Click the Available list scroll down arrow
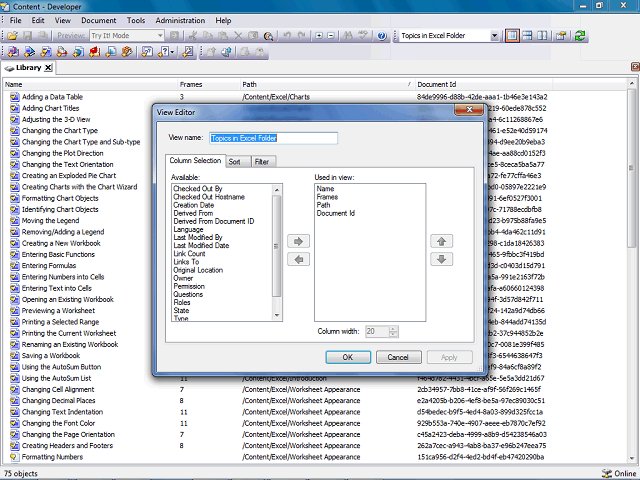 point(277,315)
